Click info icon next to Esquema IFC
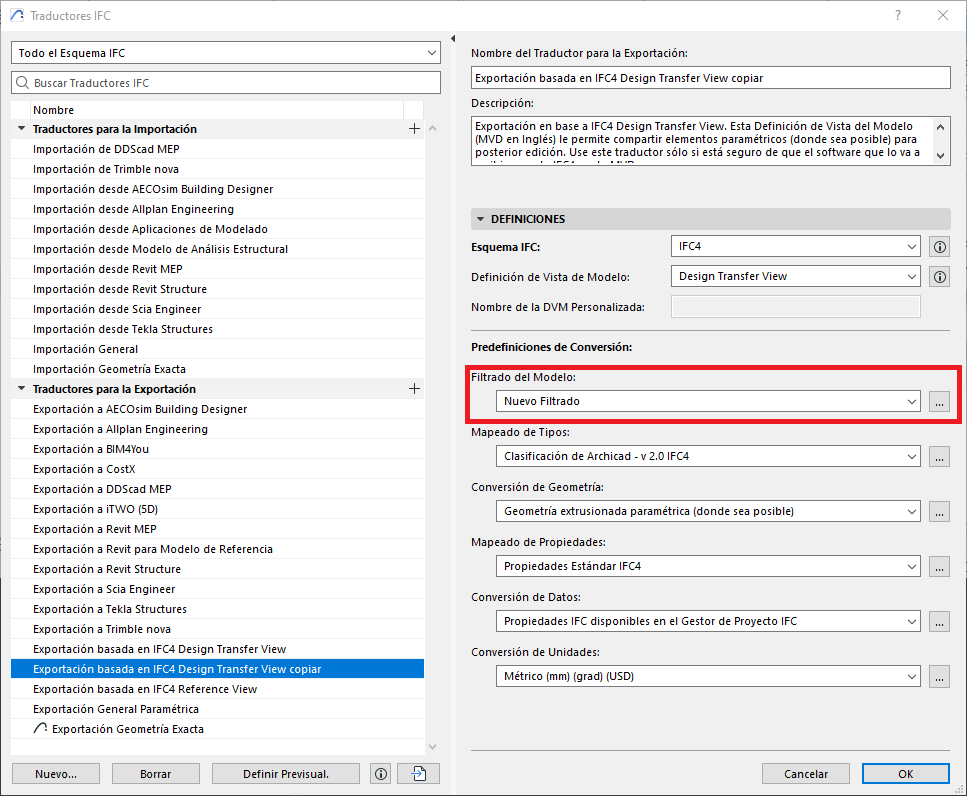The width and height of the screenshot is (967, 796). coord(939,247)
